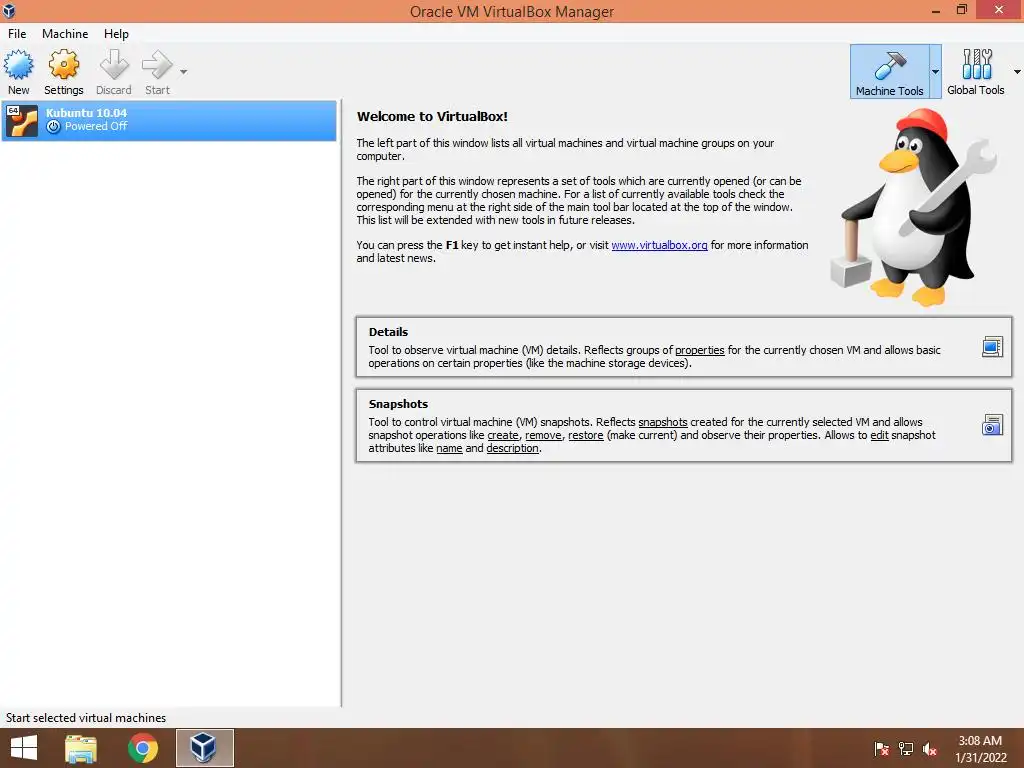
Task: Open the Snapshots tool icon
Action: (992, 425)
